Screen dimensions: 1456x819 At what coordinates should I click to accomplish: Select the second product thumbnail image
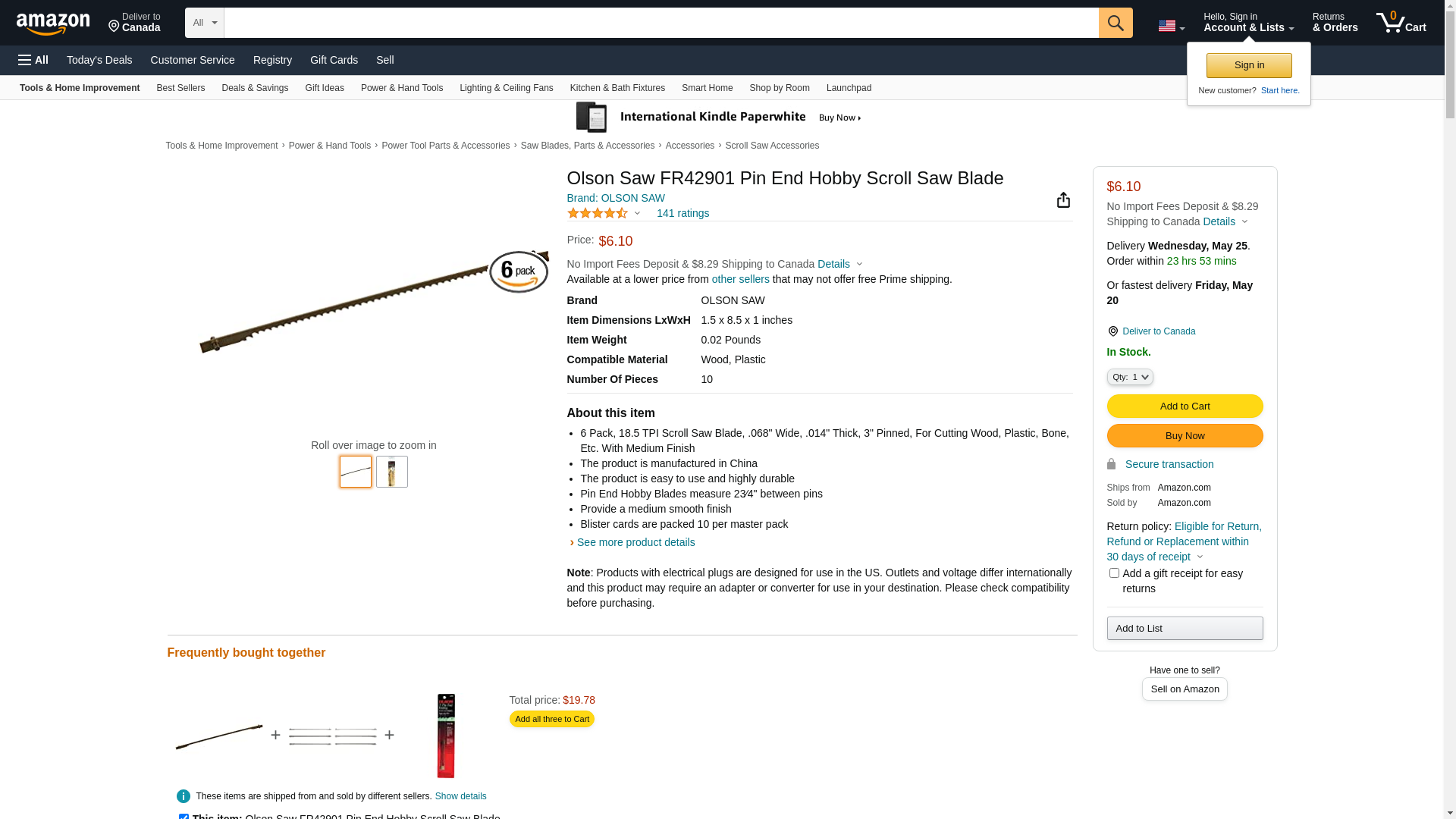(x=392, y=472)
